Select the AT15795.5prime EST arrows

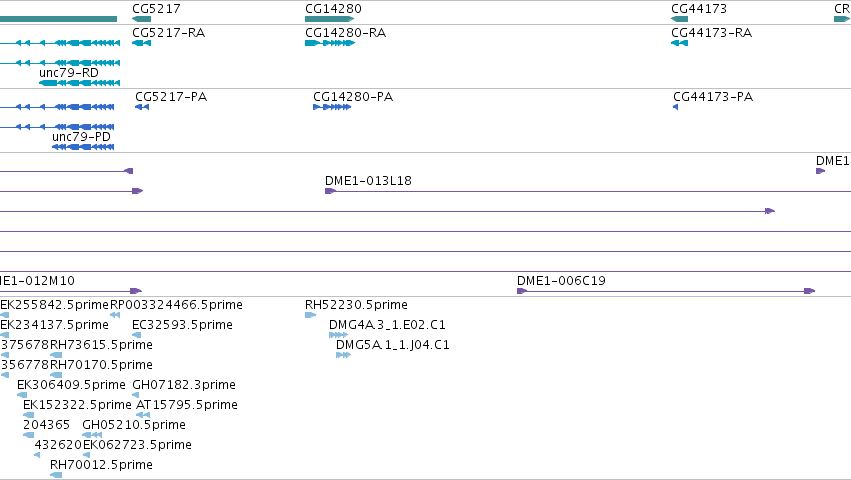click(143, 415)
